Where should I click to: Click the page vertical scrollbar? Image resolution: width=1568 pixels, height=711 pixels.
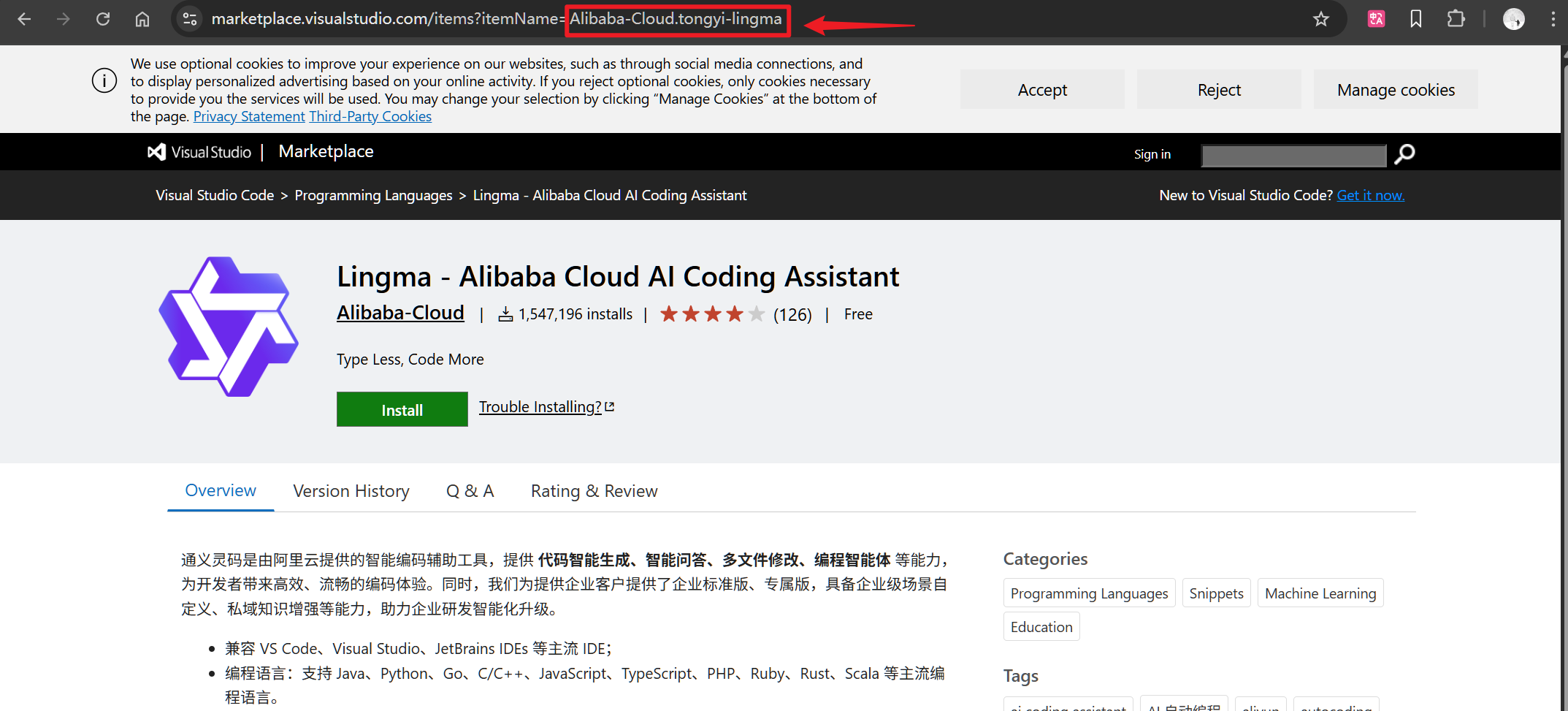pyautogui.click(x=1564, y=380)
